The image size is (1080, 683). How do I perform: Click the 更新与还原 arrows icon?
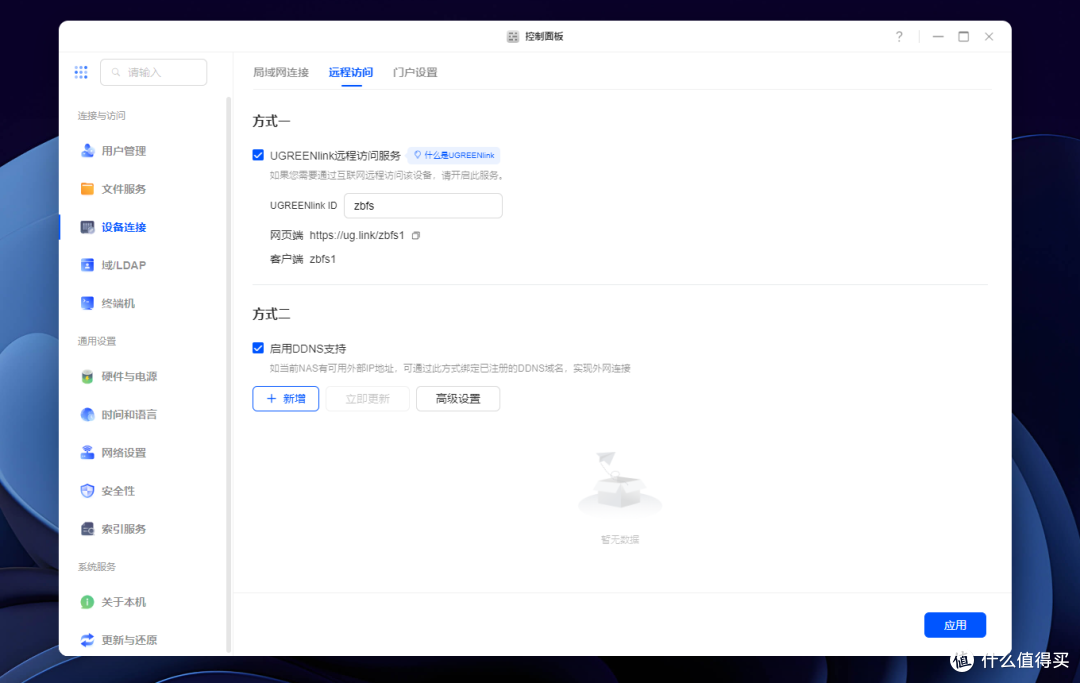click(x=87, y=640)
